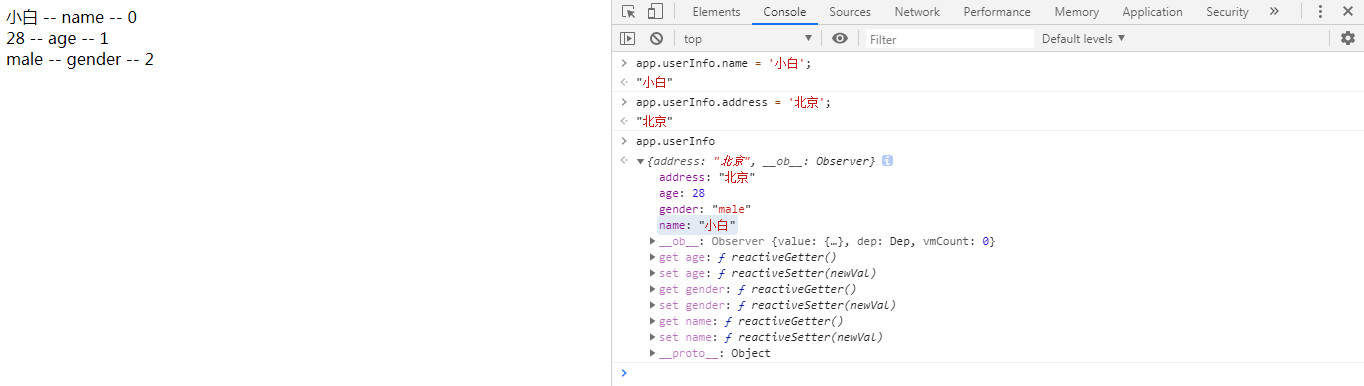Select the address property row
The image size is (1364, 386).
707,177
